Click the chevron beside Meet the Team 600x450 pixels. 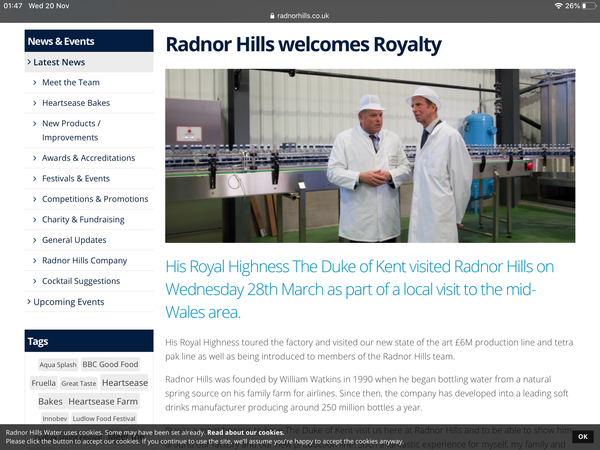pyautogui.click(x=35, y=82)
